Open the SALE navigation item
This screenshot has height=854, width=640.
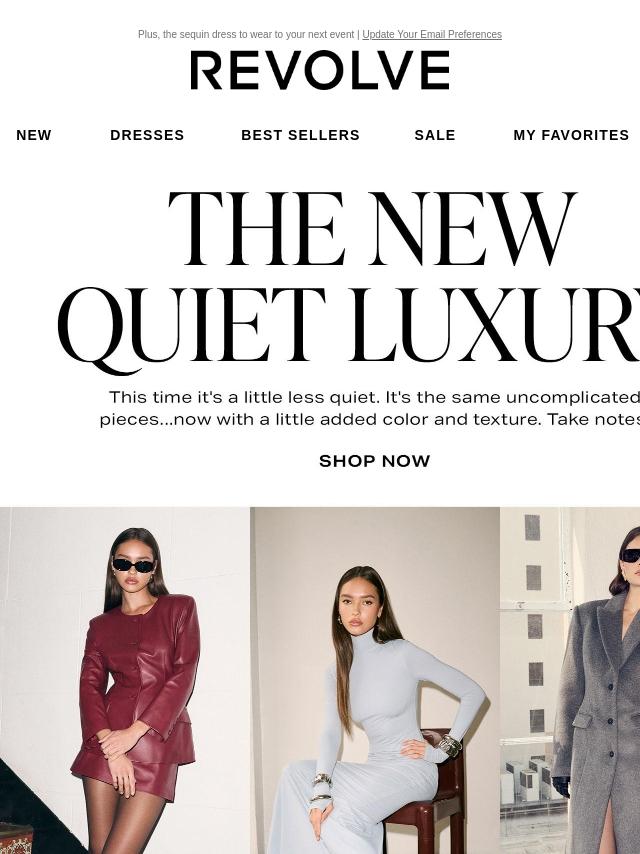pyautogui.click(x=435, y=135)
